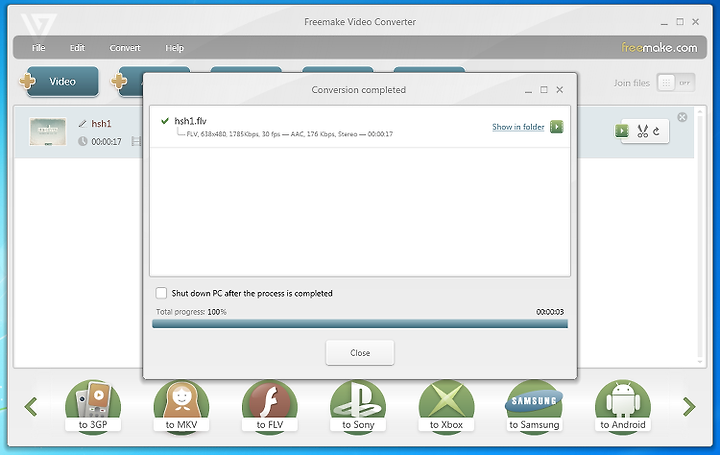Click the Close button in the dialog
This screenshot has height=455, width=720.
click(360, 353)
